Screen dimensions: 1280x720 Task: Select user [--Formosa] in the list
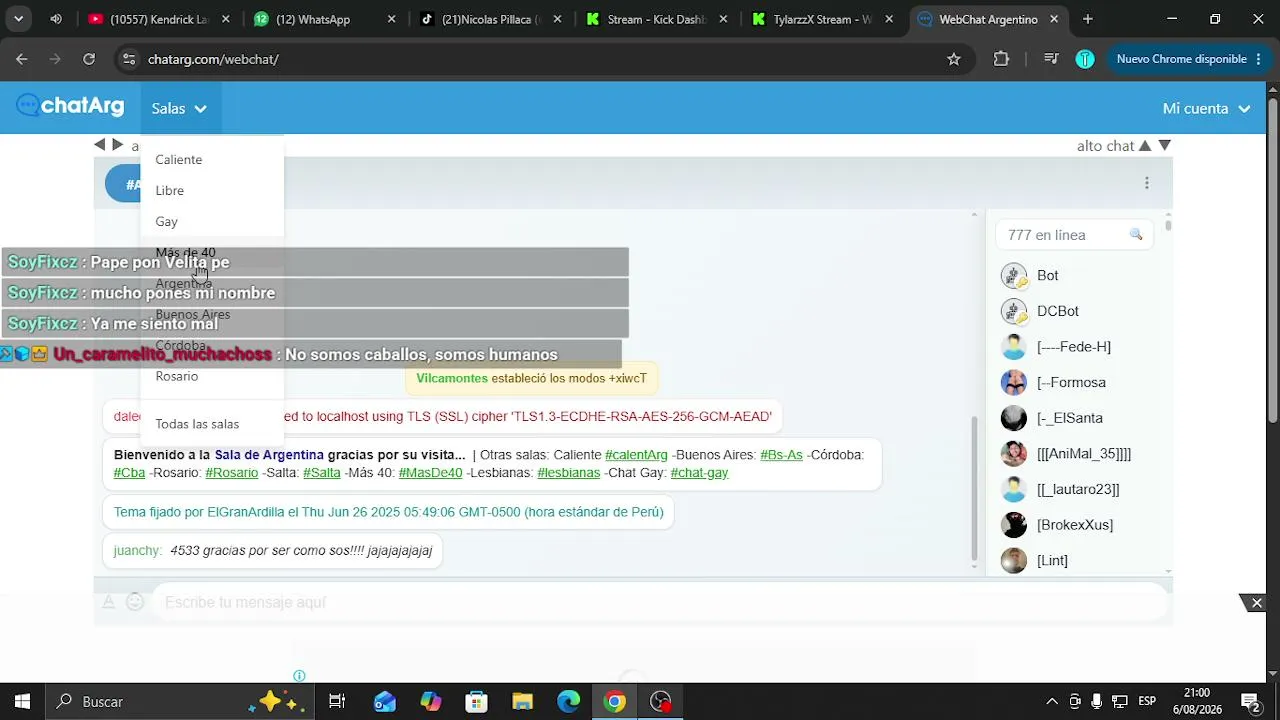1071,382
